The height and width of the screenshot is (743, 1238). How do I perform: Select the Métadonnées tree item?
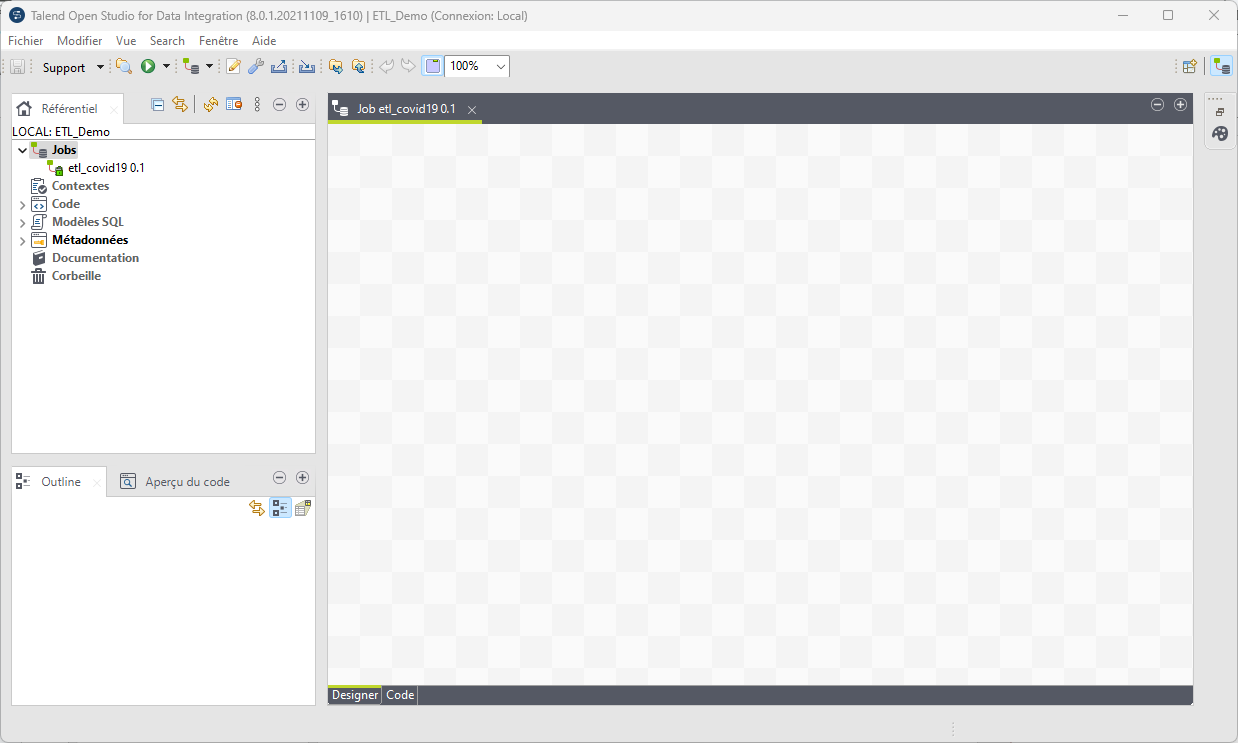coord(90,240)
